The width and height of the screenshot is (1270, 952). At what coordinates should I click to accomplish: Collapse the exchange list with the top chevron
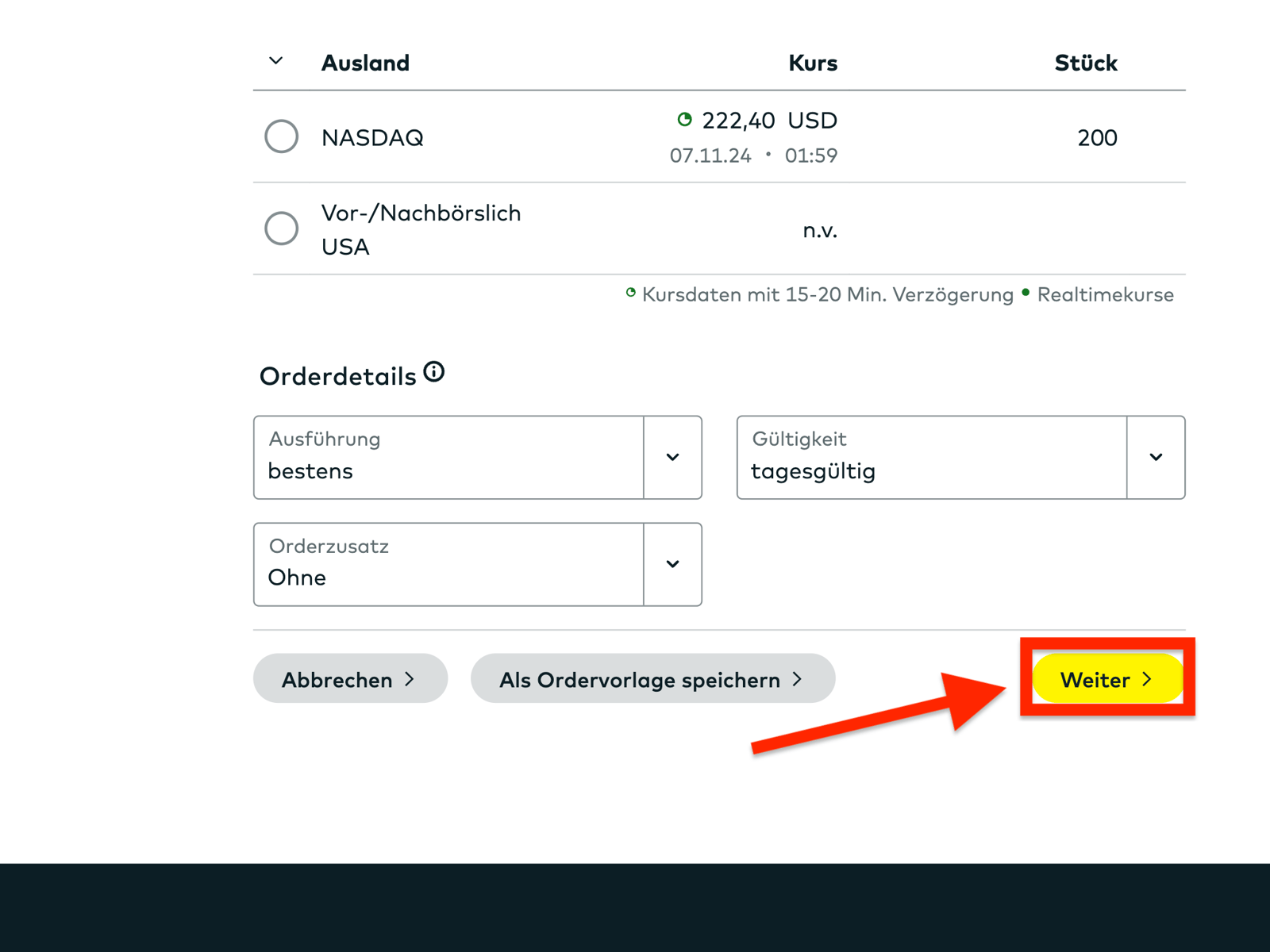275,60
